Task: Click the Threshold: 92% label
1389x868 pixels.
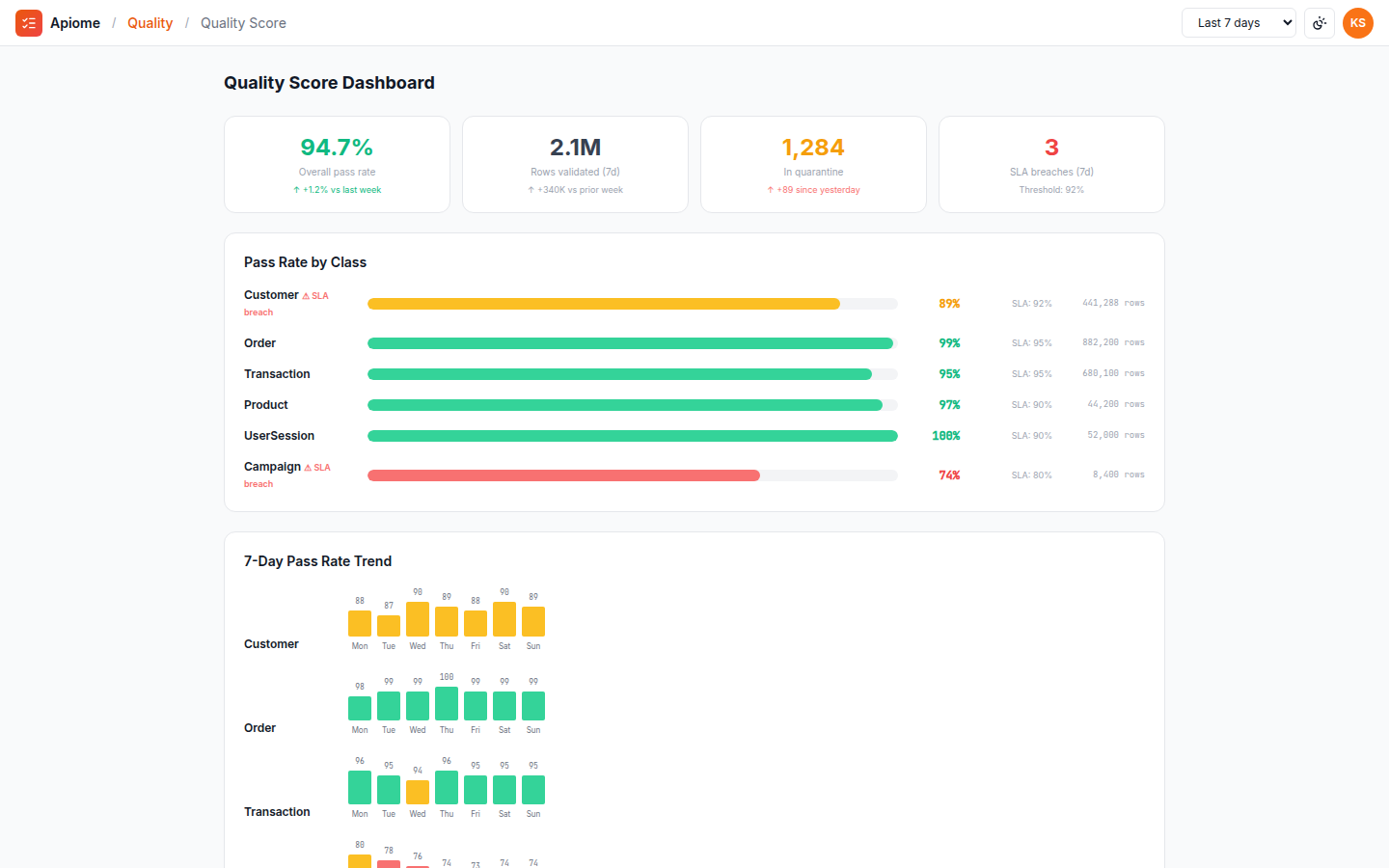Action: coord(1051,190)
